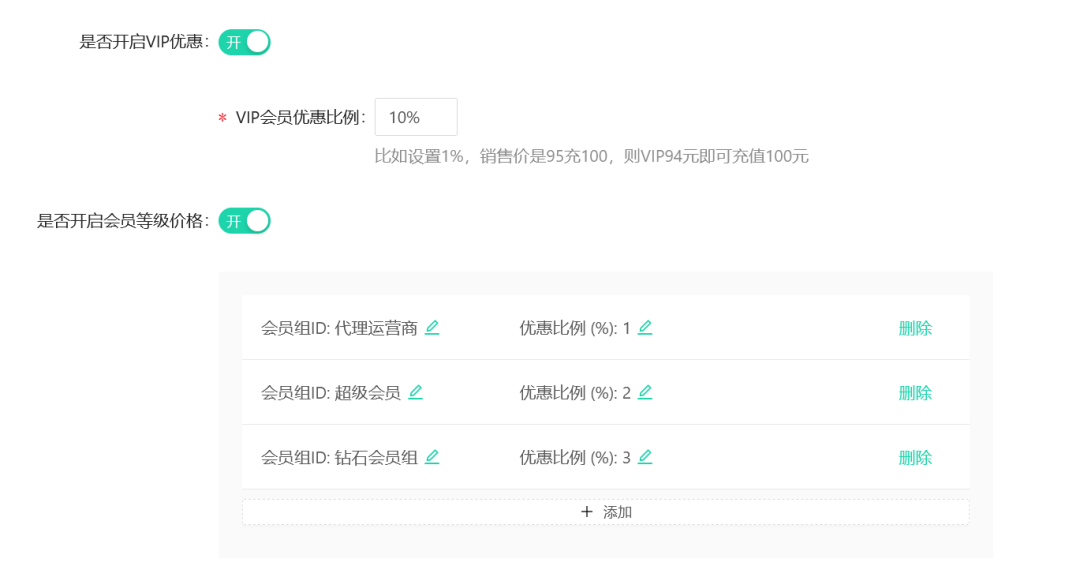Edit member group 代理运营商 pencil icon

(x=432, y=328)
